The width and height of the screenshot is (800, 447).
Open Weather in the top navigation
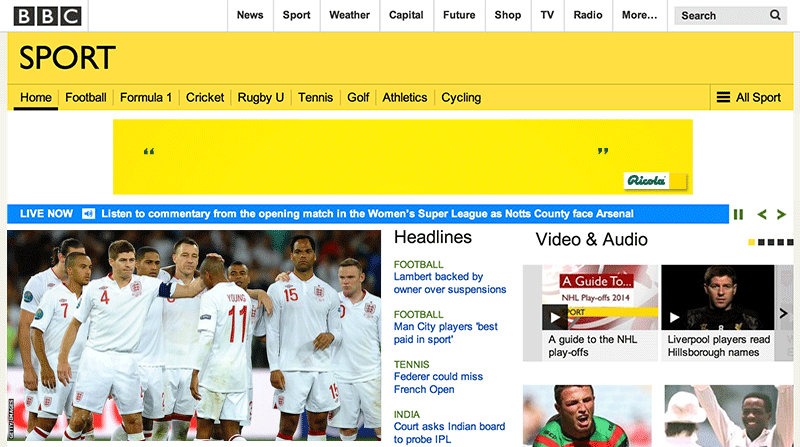349,15
